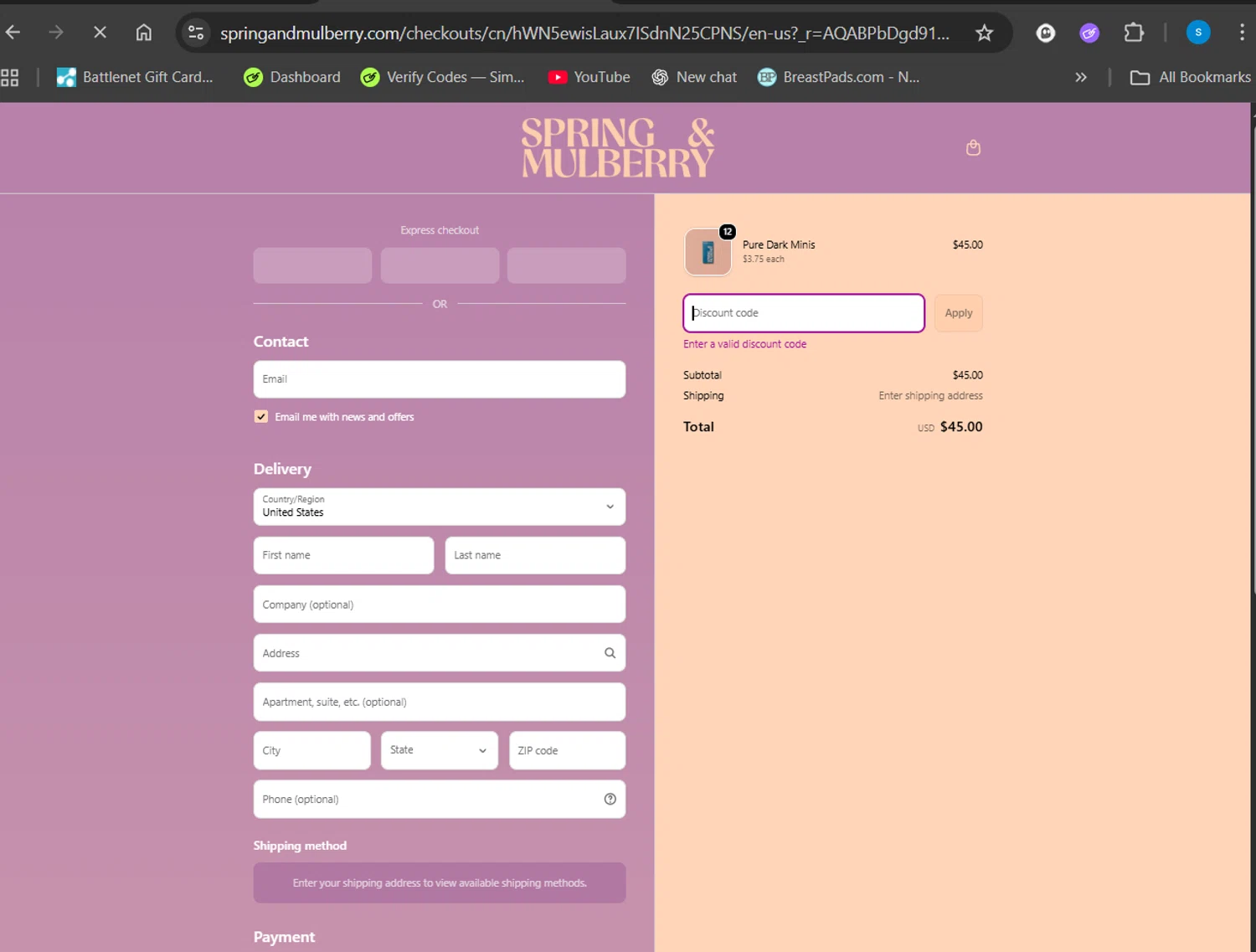Click the browser forward arrow
1256x952 pixels.
click(56, 33)
